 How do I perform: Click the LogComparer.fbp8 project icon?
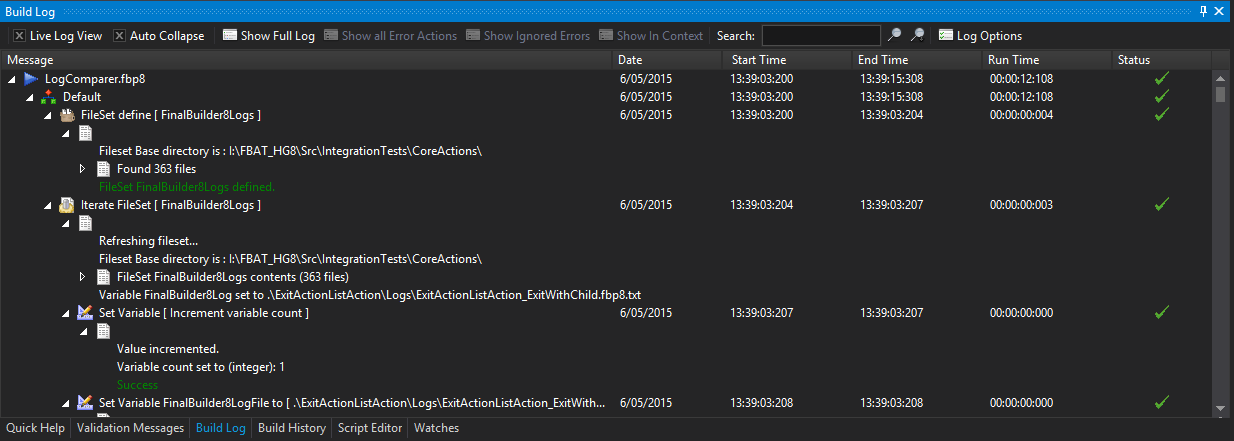coord(31,78)
